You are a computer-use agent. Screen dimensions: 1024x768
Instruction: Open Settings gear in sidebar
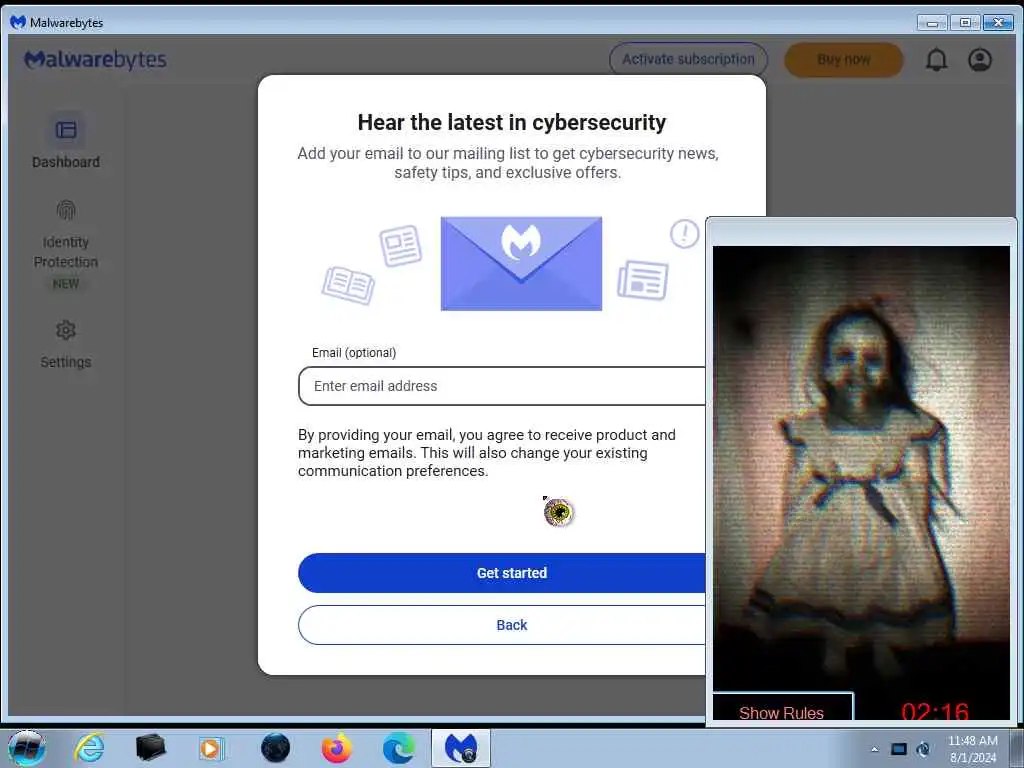point(65,330)
